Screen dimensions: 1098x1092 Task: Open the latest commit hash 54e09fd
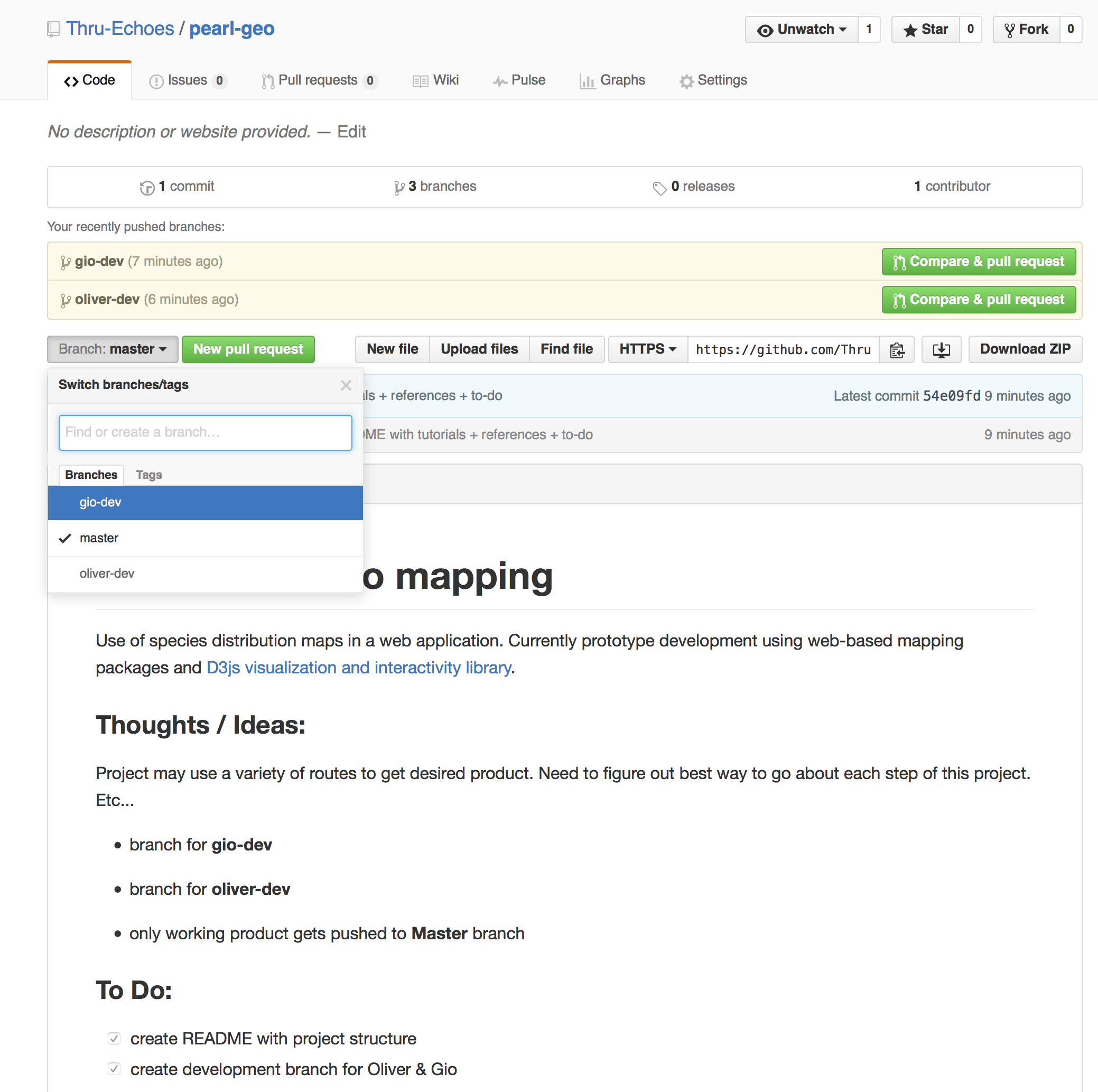click(x=952, y=396)
